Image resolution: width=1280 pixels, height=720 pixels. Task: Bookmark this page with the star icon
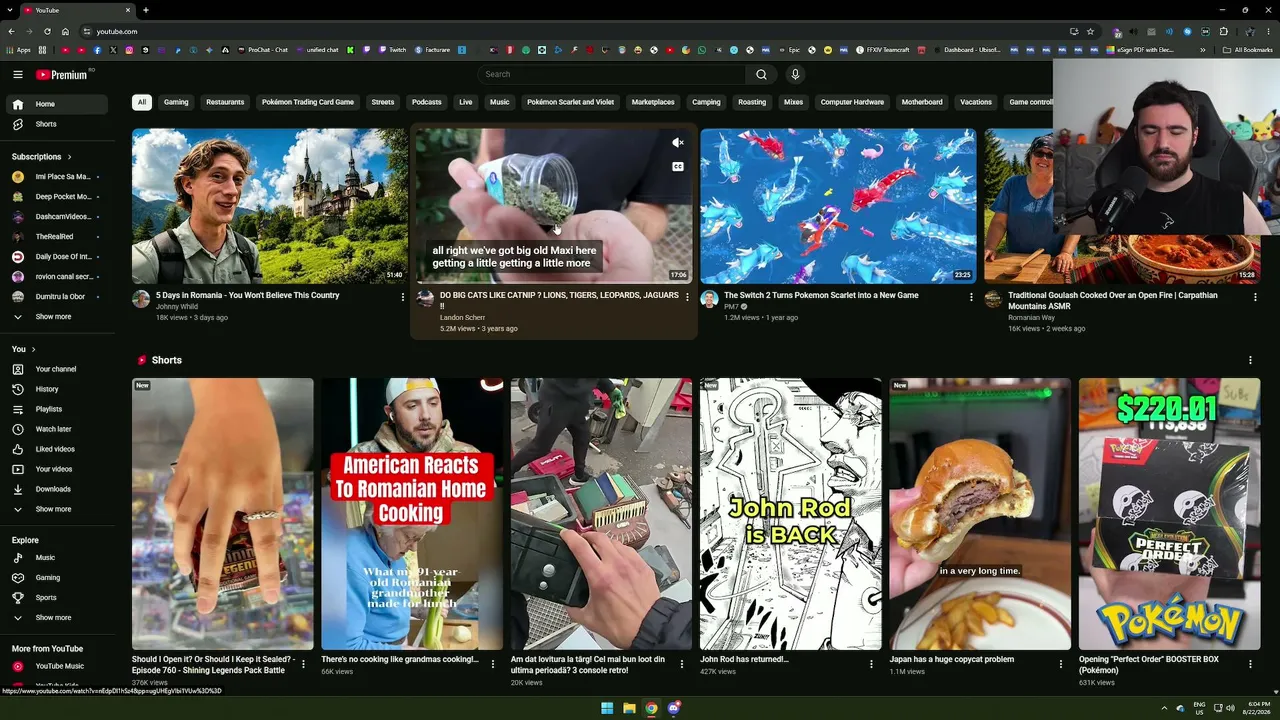[1090, 31]
